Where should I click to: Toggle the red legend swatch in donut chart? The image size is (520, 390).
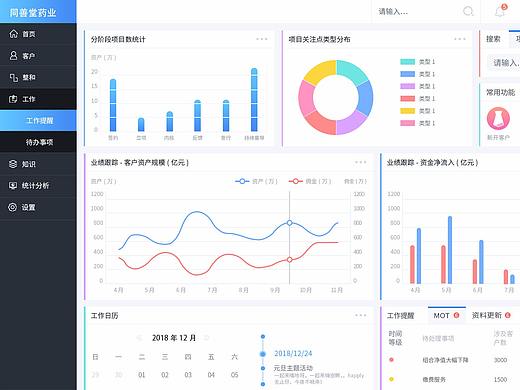[407, 99]
